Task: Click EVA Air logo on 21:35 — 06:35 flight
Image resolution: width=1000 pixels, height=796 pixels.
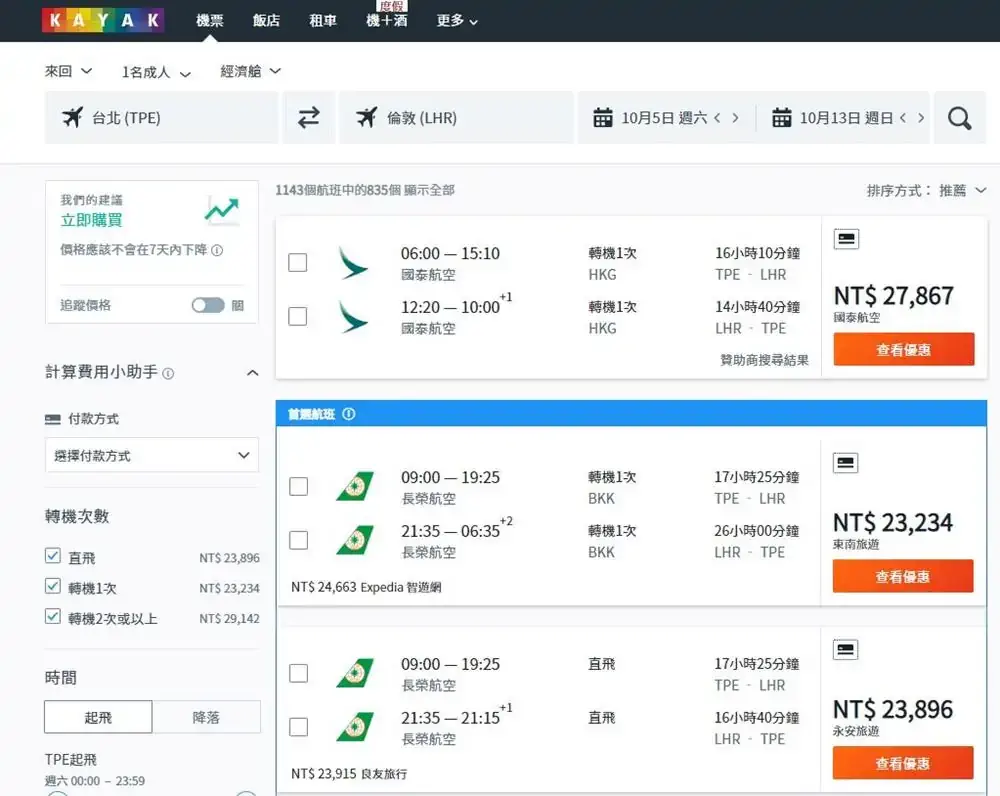Action: click(355, 540)
